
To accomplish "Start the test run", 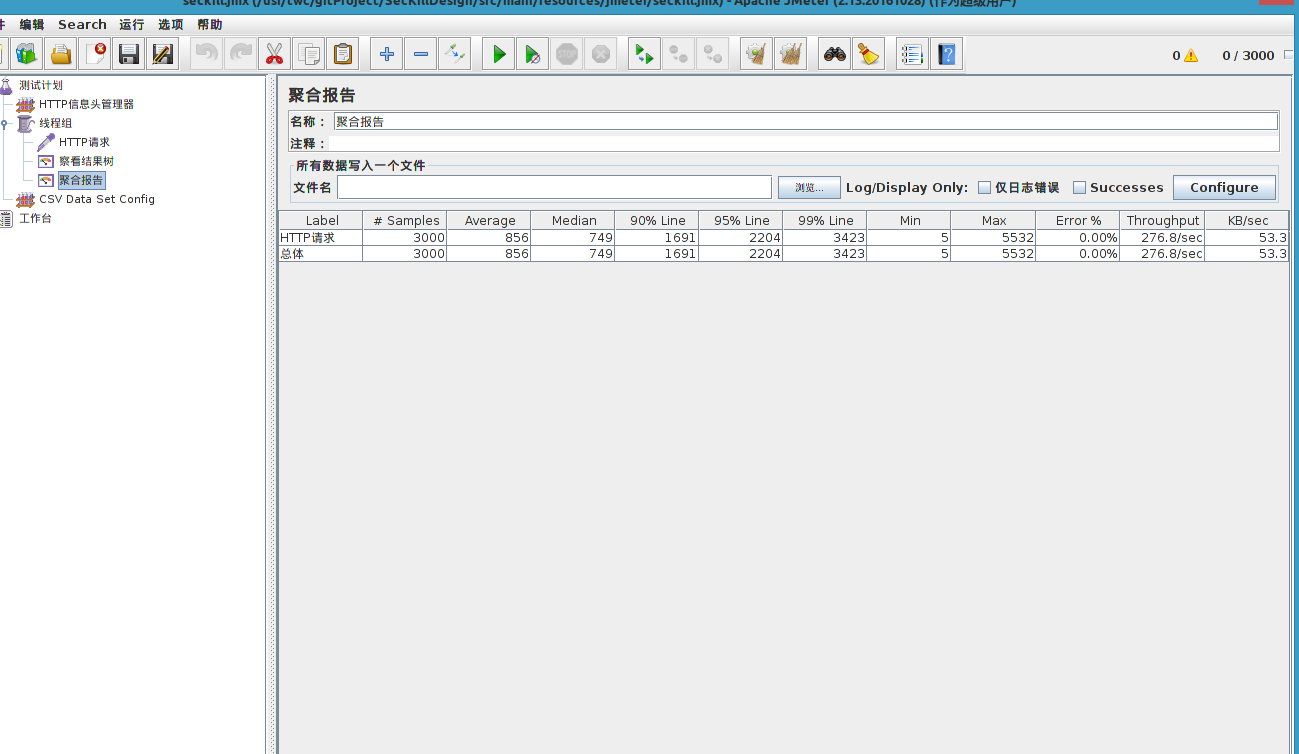I will 498,53.
